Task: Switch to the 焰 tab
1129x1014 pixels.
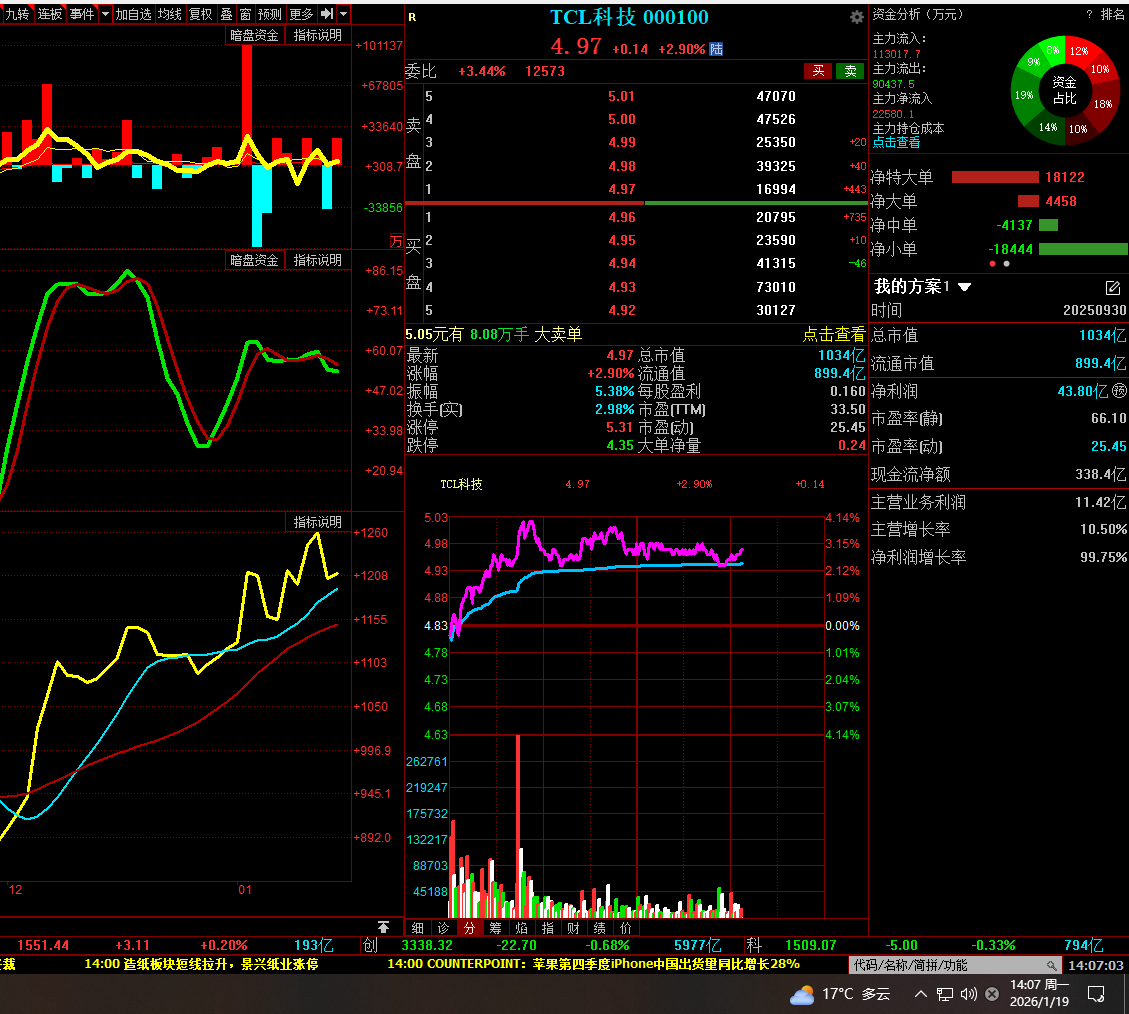Action: click(521, 928)
